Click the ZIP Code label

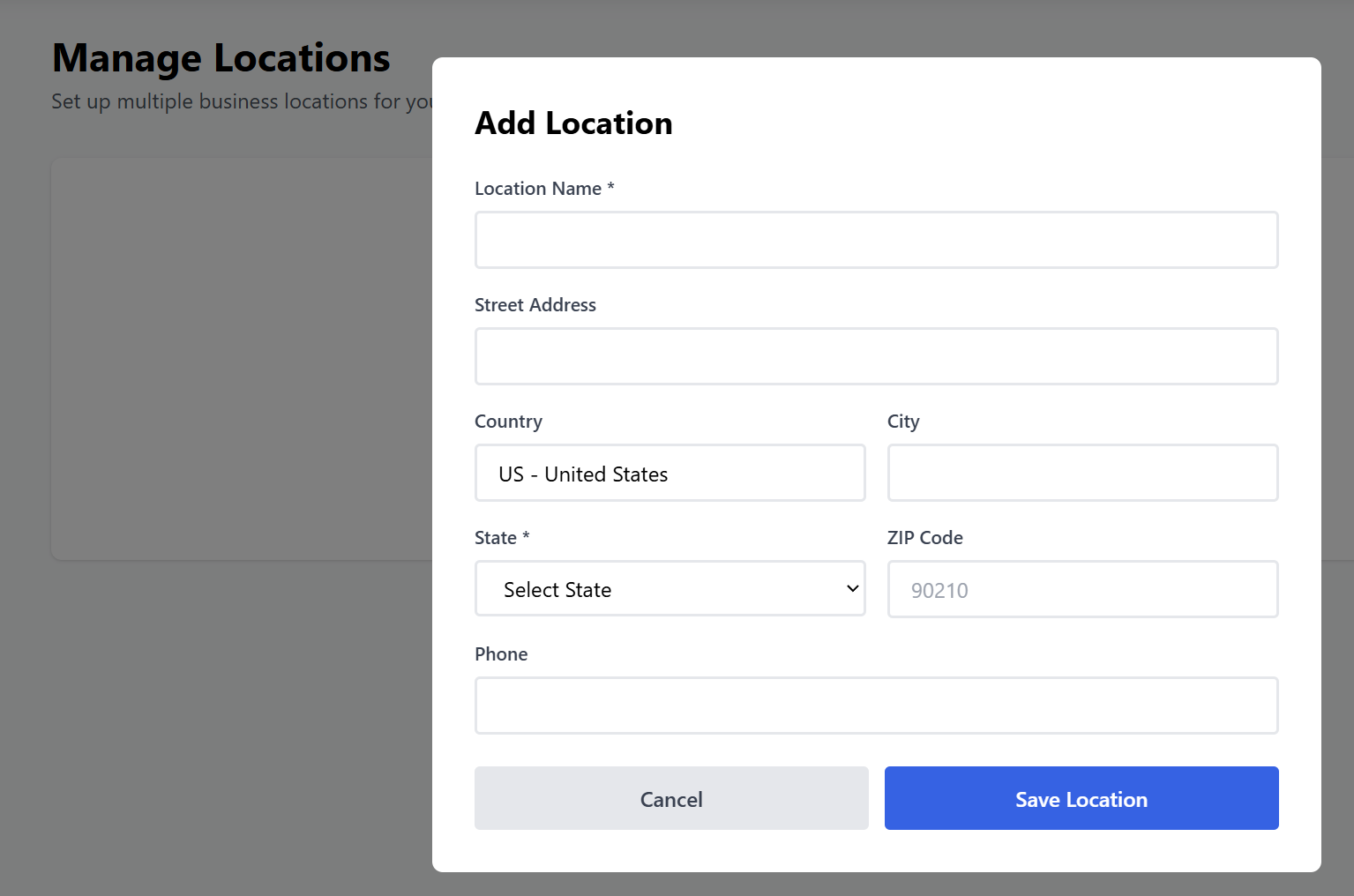pyautogui.click(x=924, y=538)
